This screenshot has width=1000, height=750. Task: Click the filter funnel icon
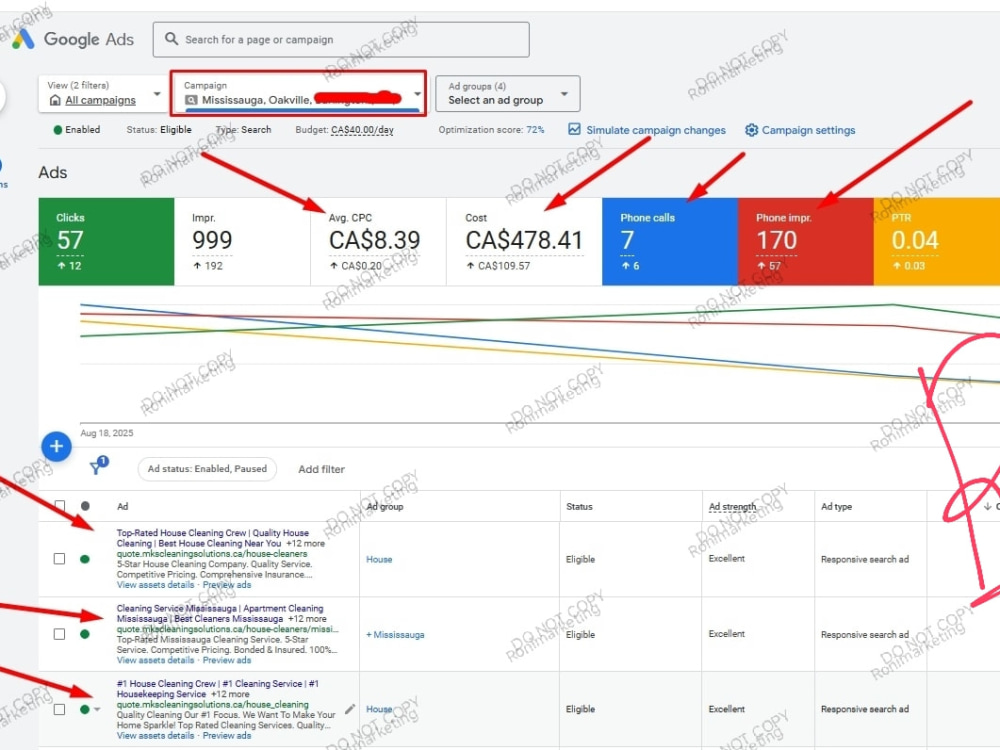tap(98, 467)
